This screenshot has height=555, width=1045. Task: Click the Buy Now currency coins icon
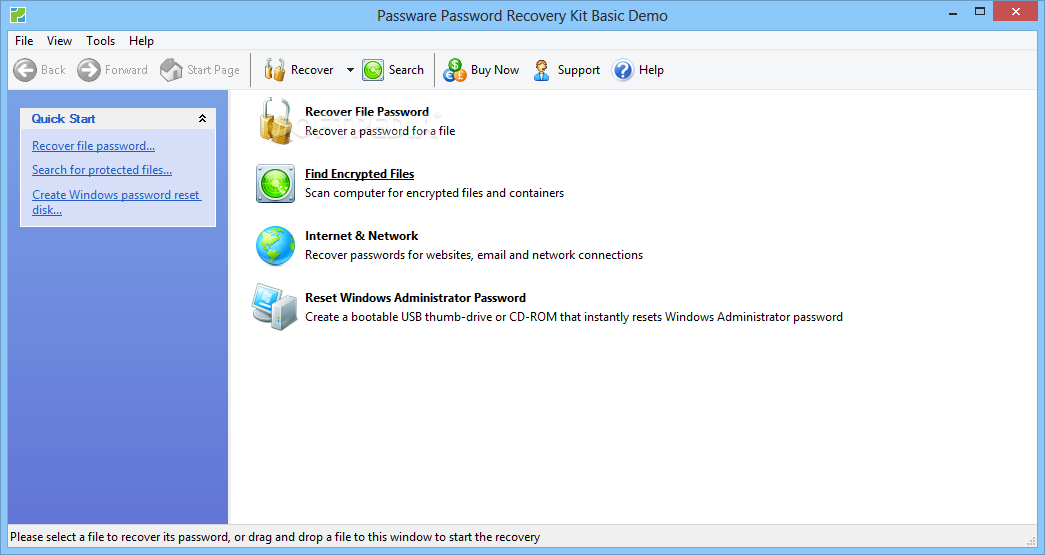(x=455, y=70)
